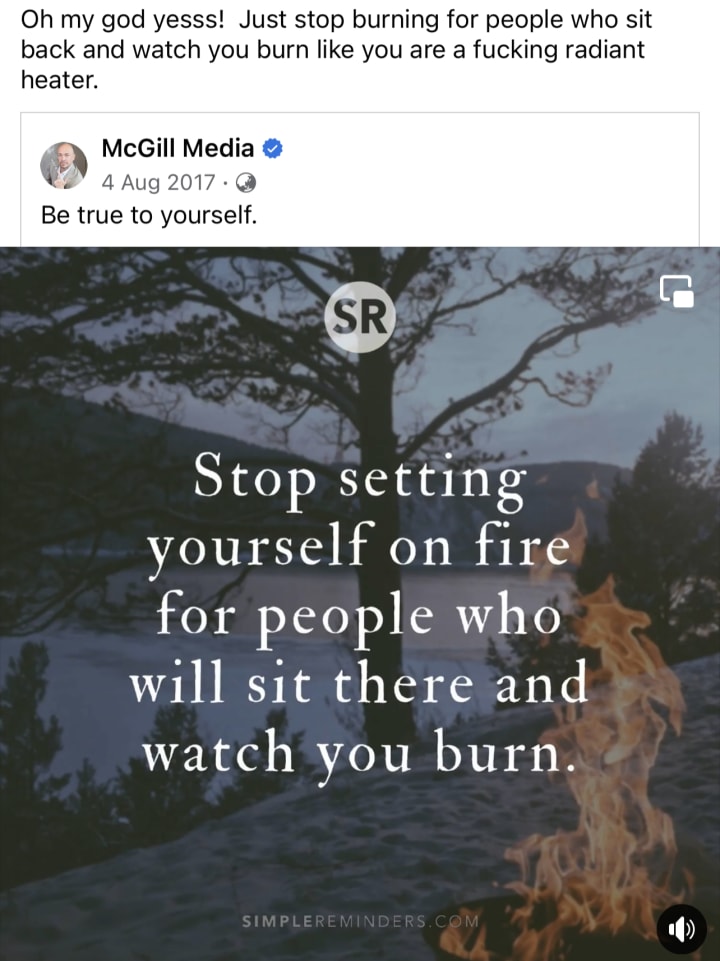Visit the McGill Media page name
Image resolution: width=720 pixels, height=961 pixels.
click(x=178, y=148)
